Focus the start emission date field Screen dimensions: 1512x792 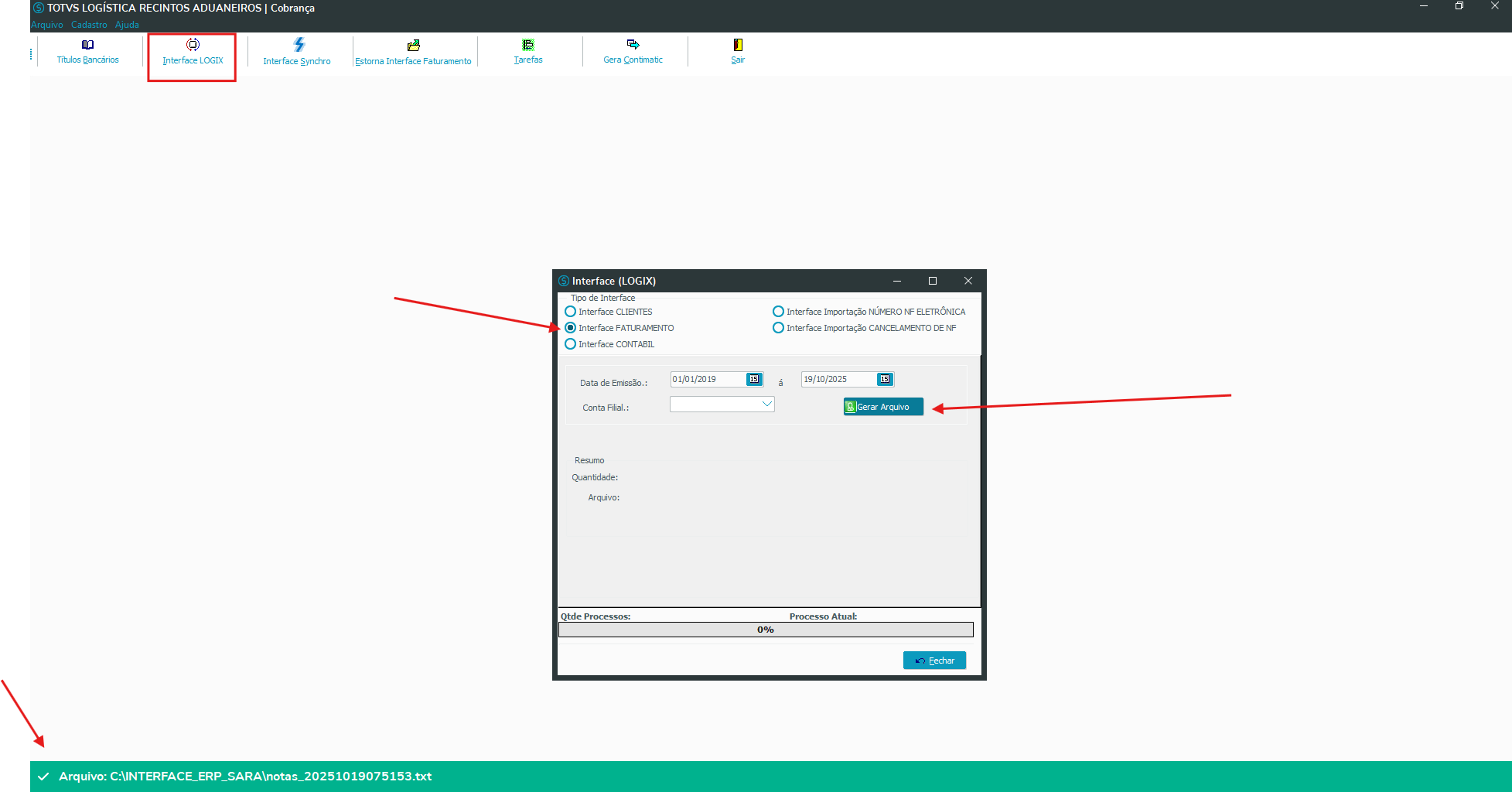[x=708, y=379]
